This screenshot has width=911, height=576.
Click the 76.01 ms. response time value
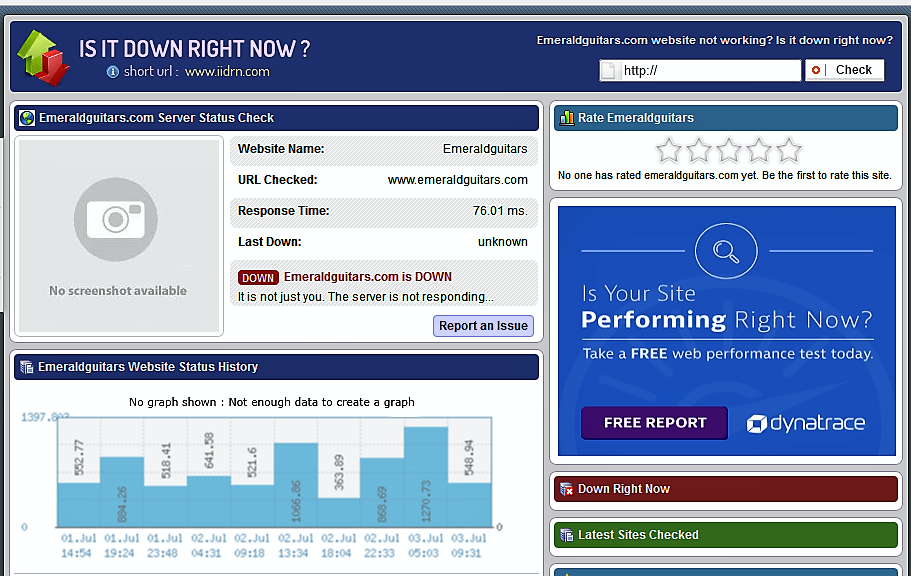point(500,211)
